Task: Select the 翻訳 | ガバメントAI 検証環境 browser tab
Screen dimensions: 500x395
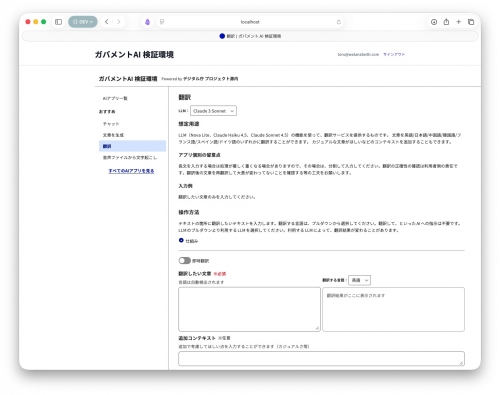Action: pyautogui.click(x=250, y=36)
